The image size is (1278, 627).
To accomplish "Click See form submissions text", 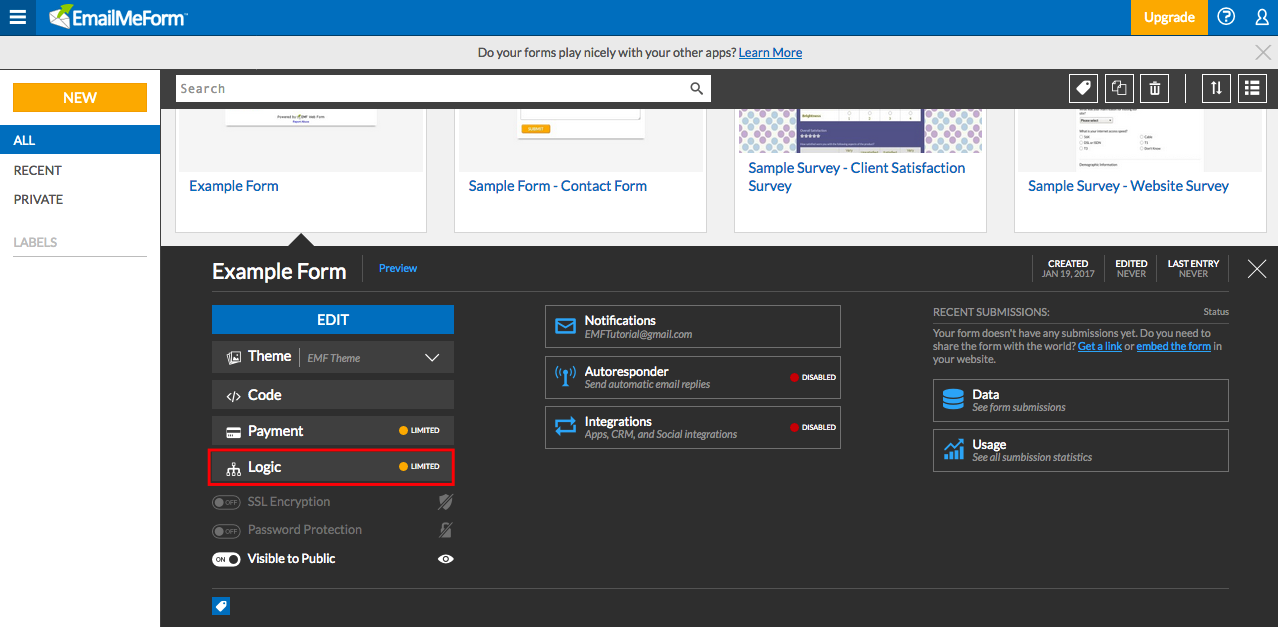I will (1019, 408).
